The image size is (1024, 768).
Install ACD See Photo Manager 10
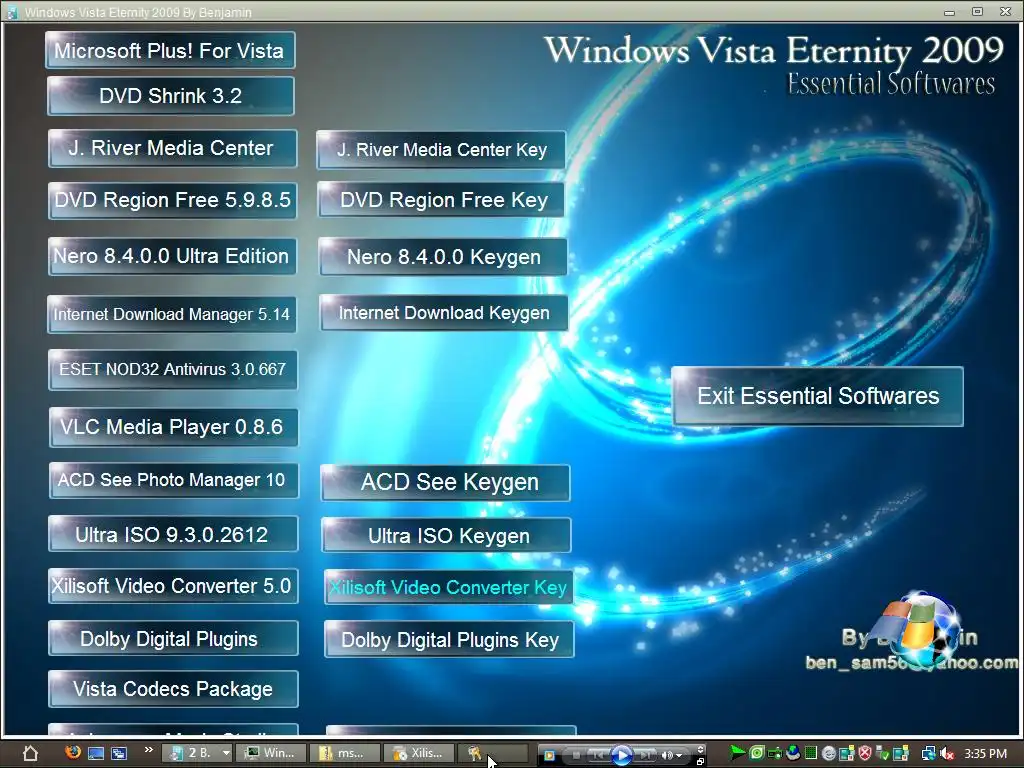click(173, 481)
